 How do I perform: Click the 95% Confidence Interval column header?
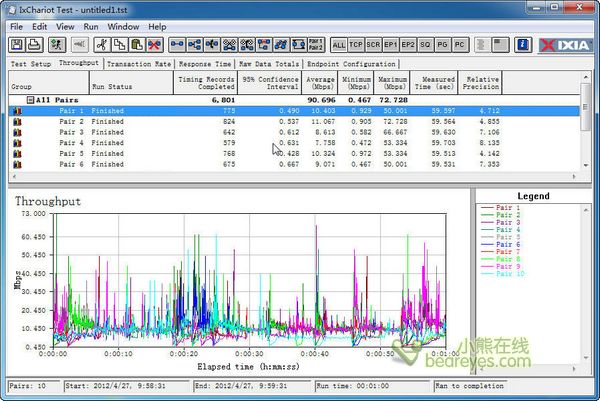click(270, 83)
